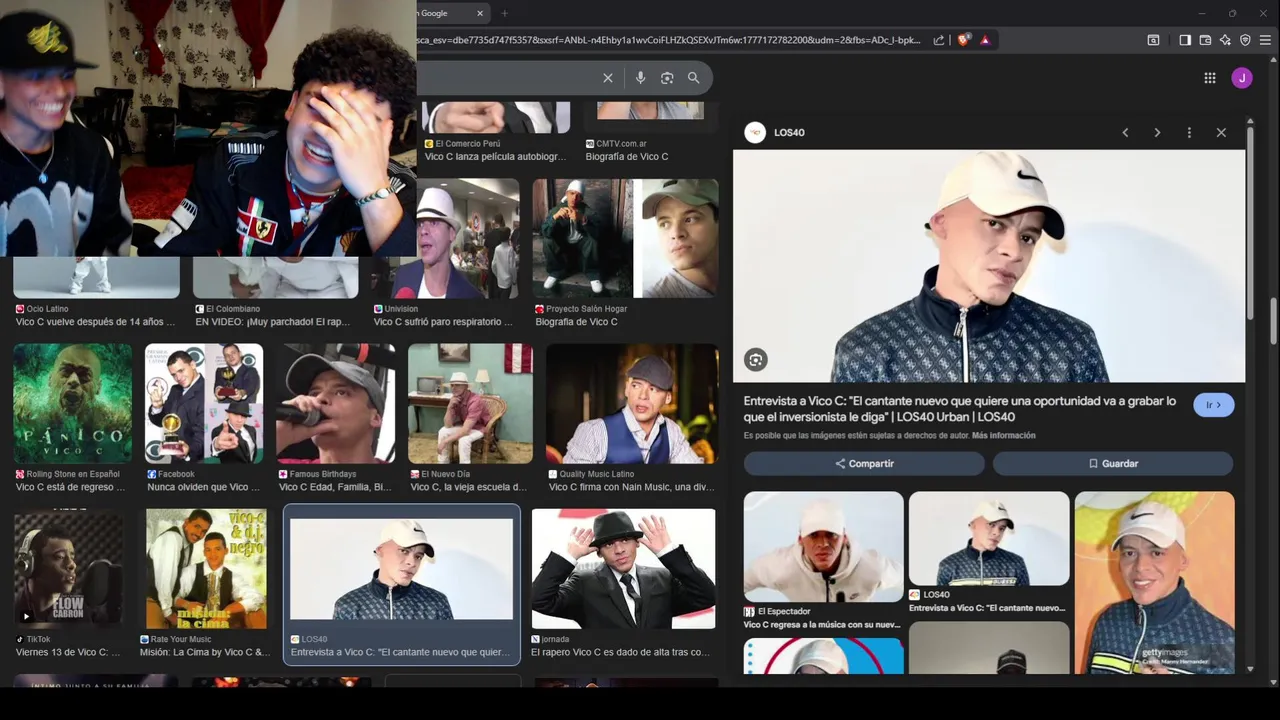This screenshot has height=720, width=1280.
Task: Click 'Nunca olviden que Vico' caption
Action: click(x=203, y=487)
